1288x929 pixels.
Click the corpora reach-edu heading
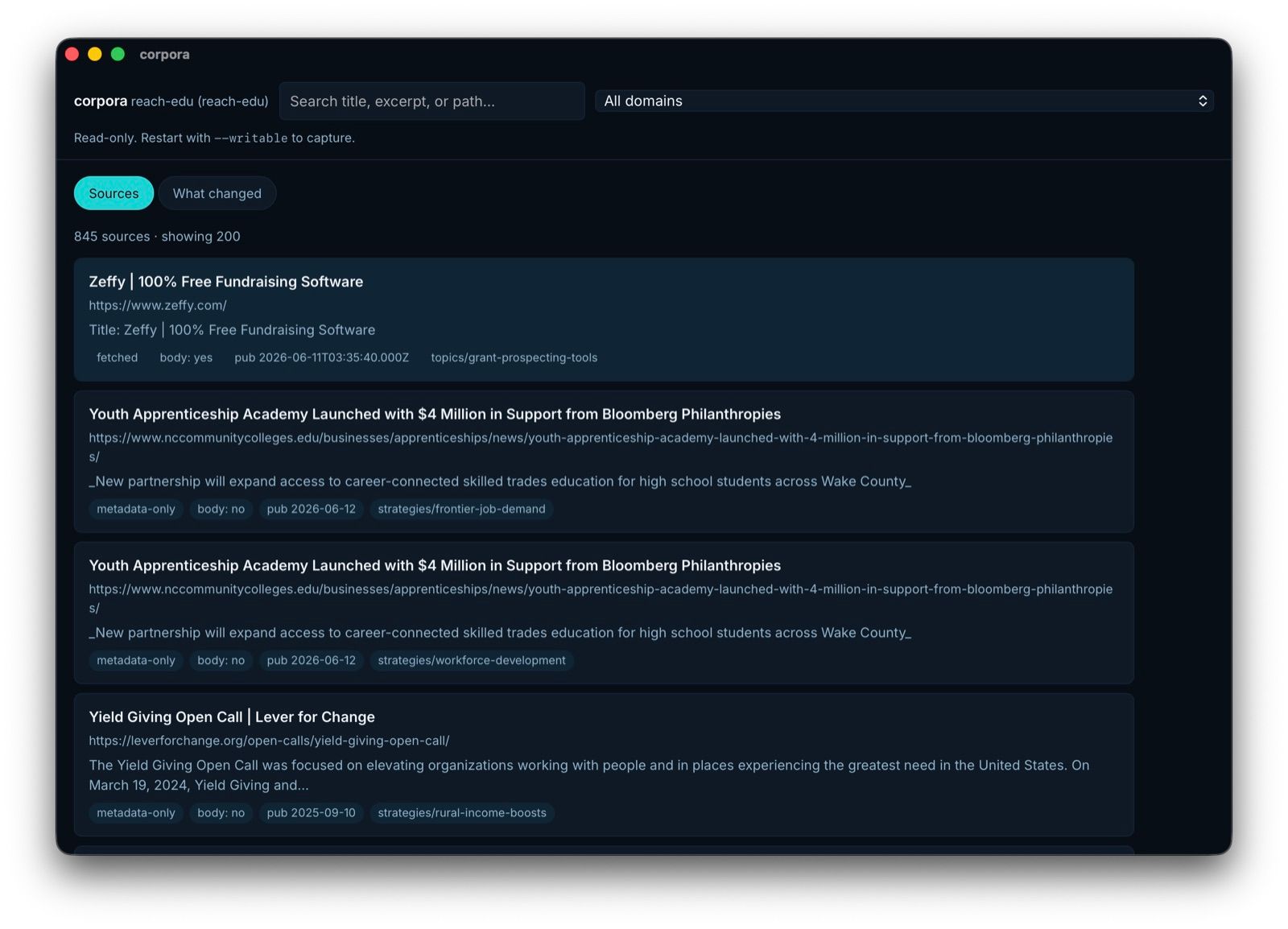[x=171, y=101]
